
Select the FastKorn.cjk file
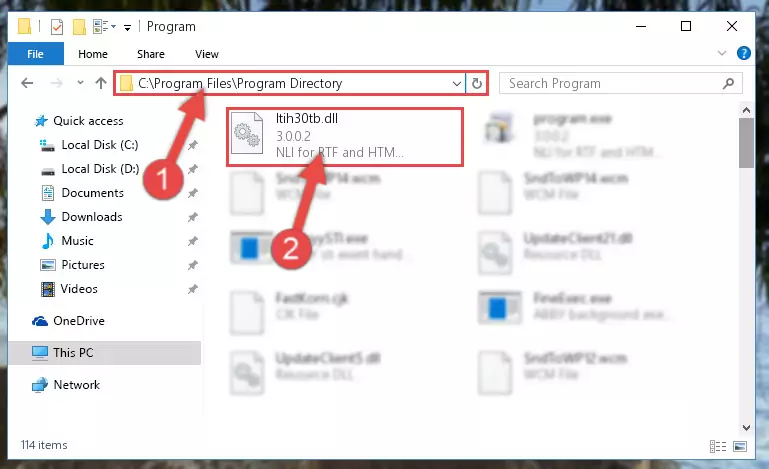289,313
